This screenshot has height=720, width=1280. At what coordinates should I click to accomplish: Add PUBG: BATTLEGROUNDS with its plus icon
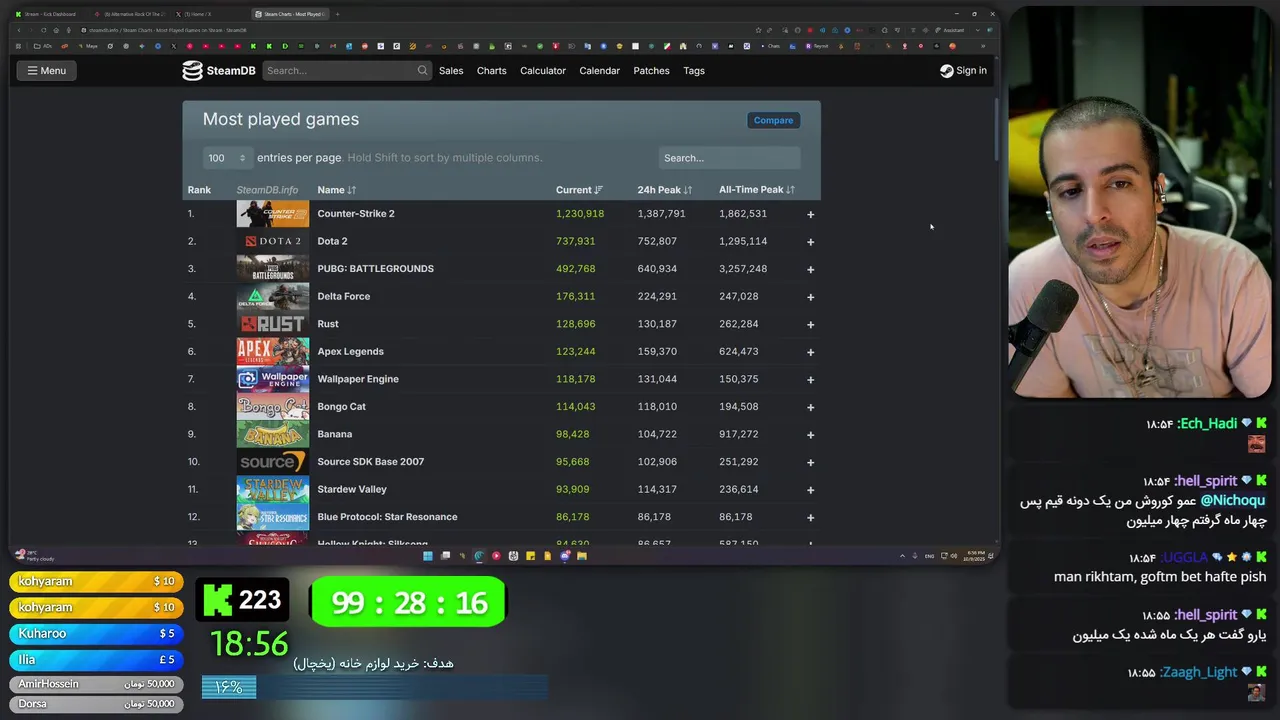point(810,269)
